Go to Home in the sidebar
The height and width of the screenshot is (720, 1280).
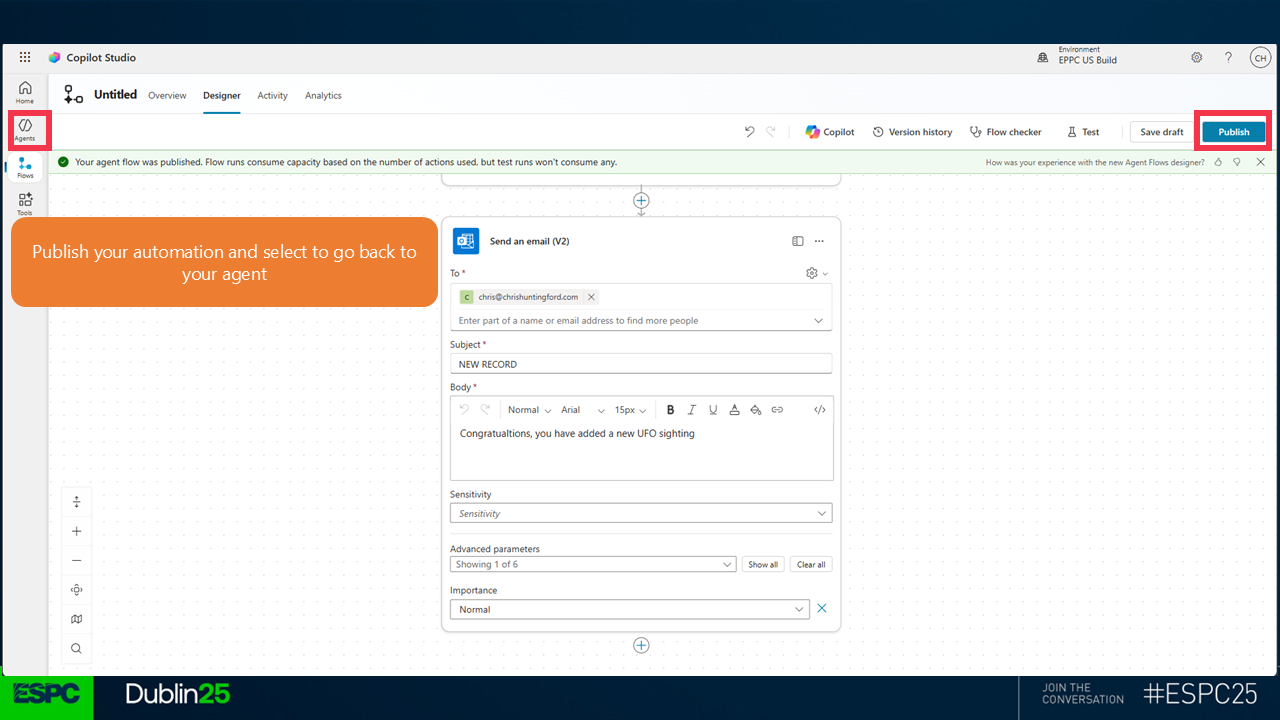pyautogui.click(x=25, y=93)
